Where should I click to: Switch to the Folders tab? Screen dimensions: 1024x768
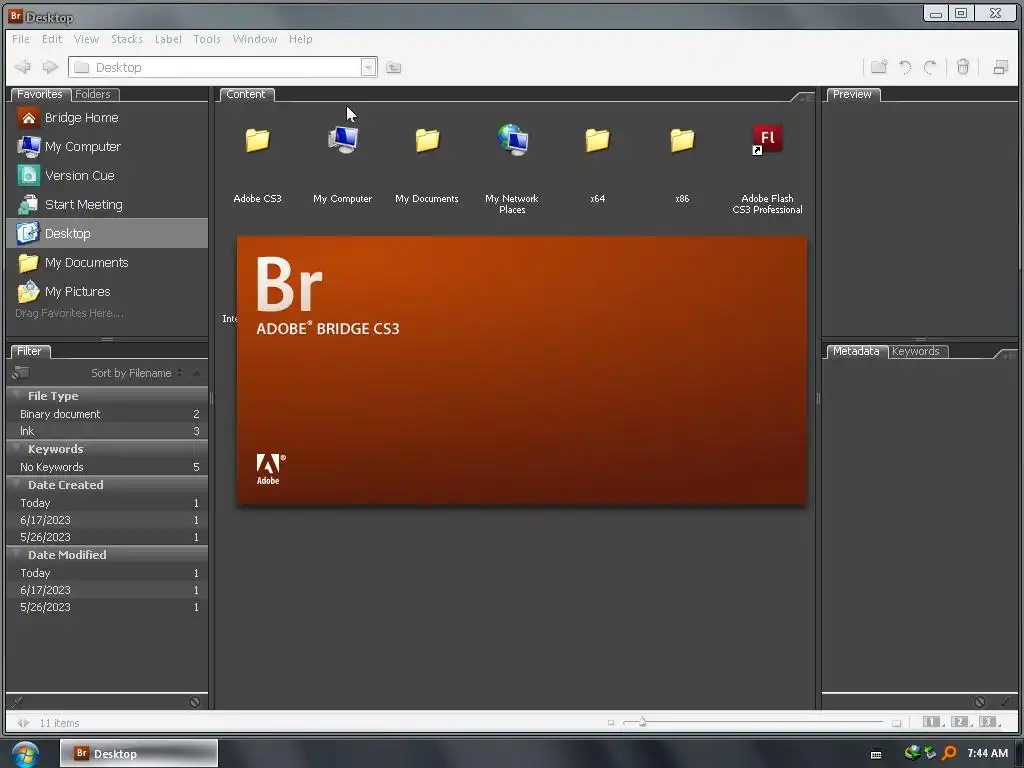click(93, 94)
